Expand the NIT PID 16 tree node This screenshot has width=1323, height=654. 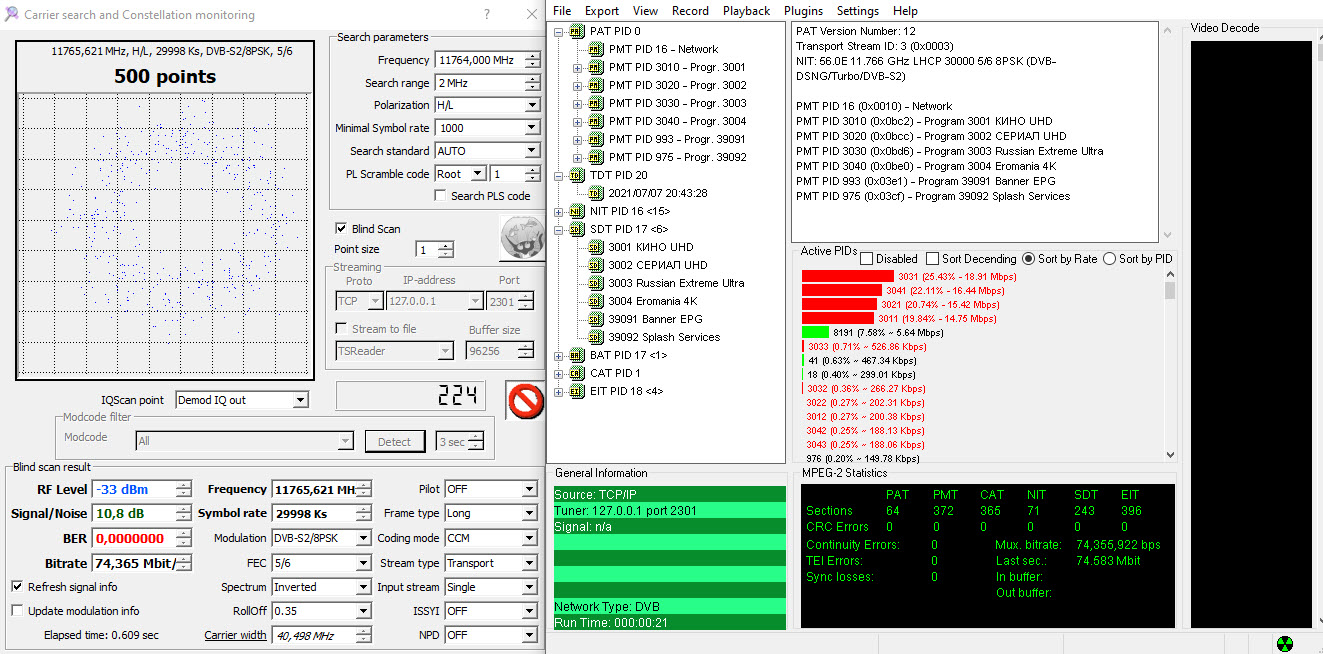click(559, 211)
